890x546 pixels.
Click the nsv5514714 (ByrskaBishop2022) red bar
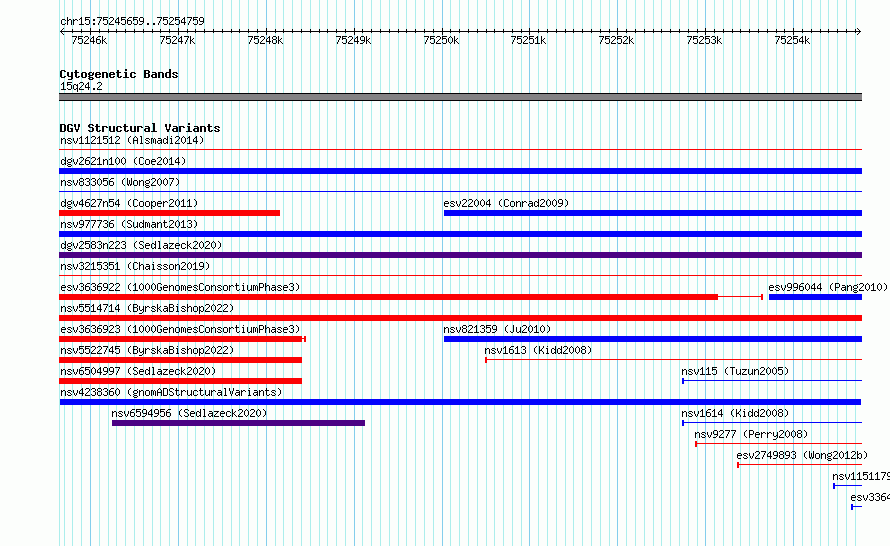[x=460, y=318]
